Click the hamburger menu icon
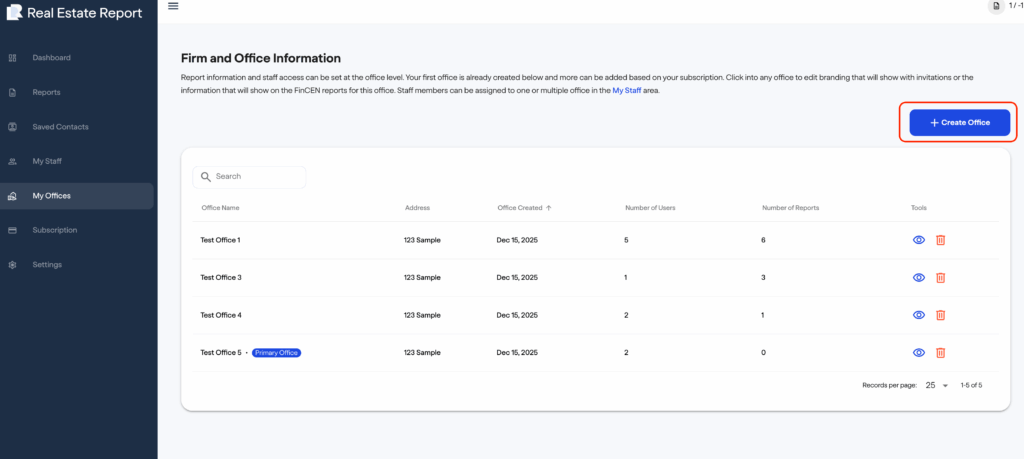Viewport: 1024px width, 459px height. click(173, 6)
